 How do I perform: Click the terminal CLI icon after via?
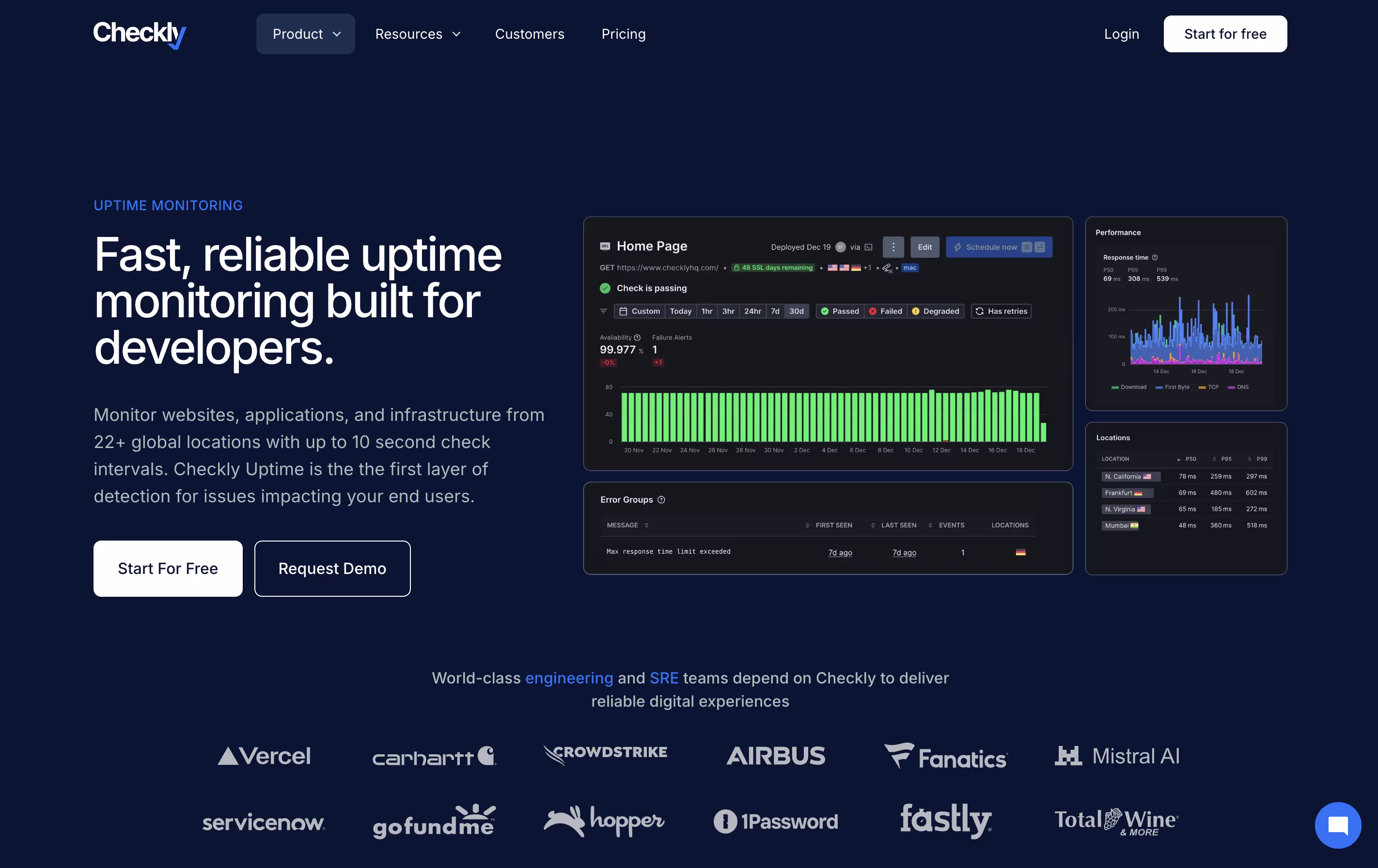868,247
